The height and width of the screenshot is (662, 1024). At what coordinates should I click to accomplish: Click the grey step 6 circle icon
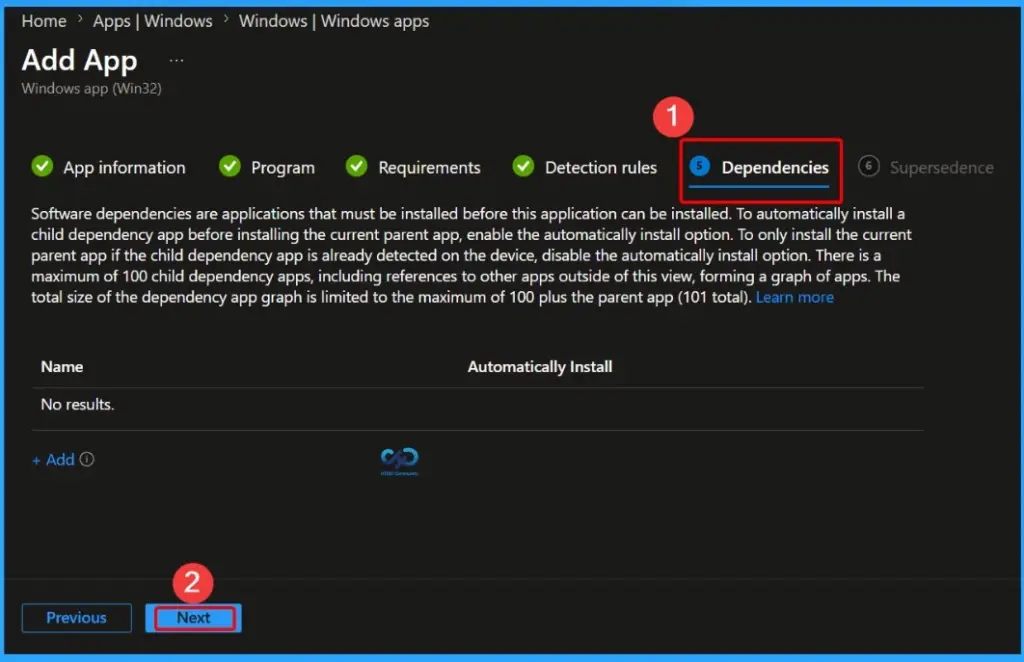(x=869, y=166)
